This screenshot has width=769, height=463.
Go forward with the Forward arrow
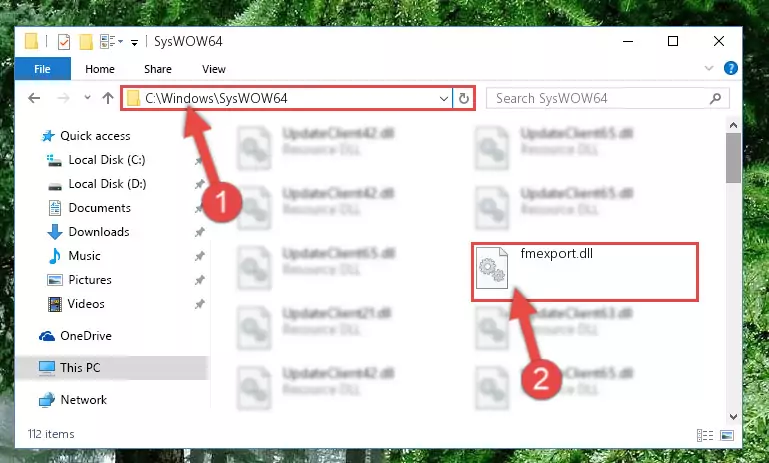[63, 98]
